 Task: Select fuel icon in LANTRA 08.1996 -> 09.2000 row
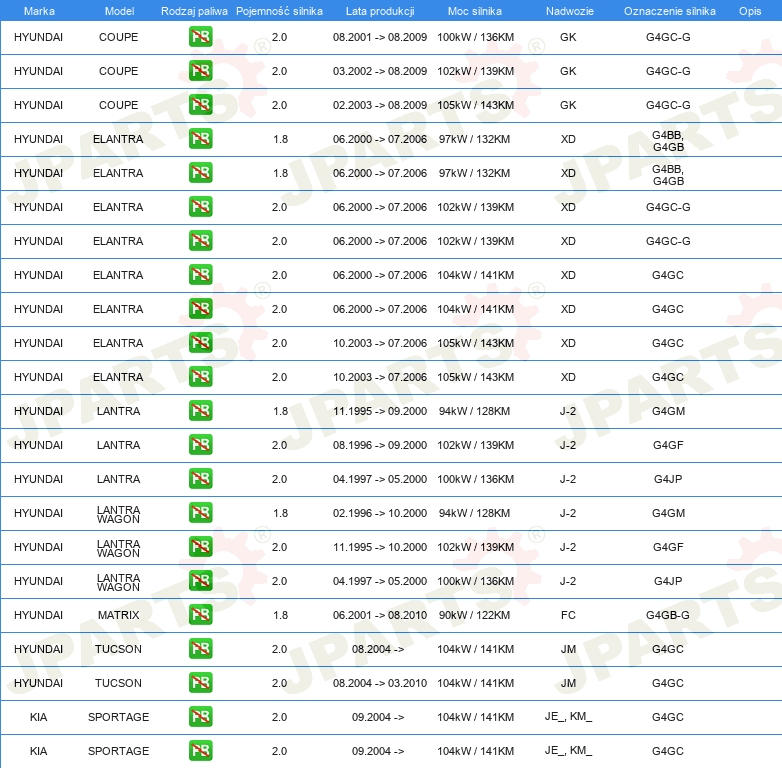pyautogui.click(x=200, y=445)
